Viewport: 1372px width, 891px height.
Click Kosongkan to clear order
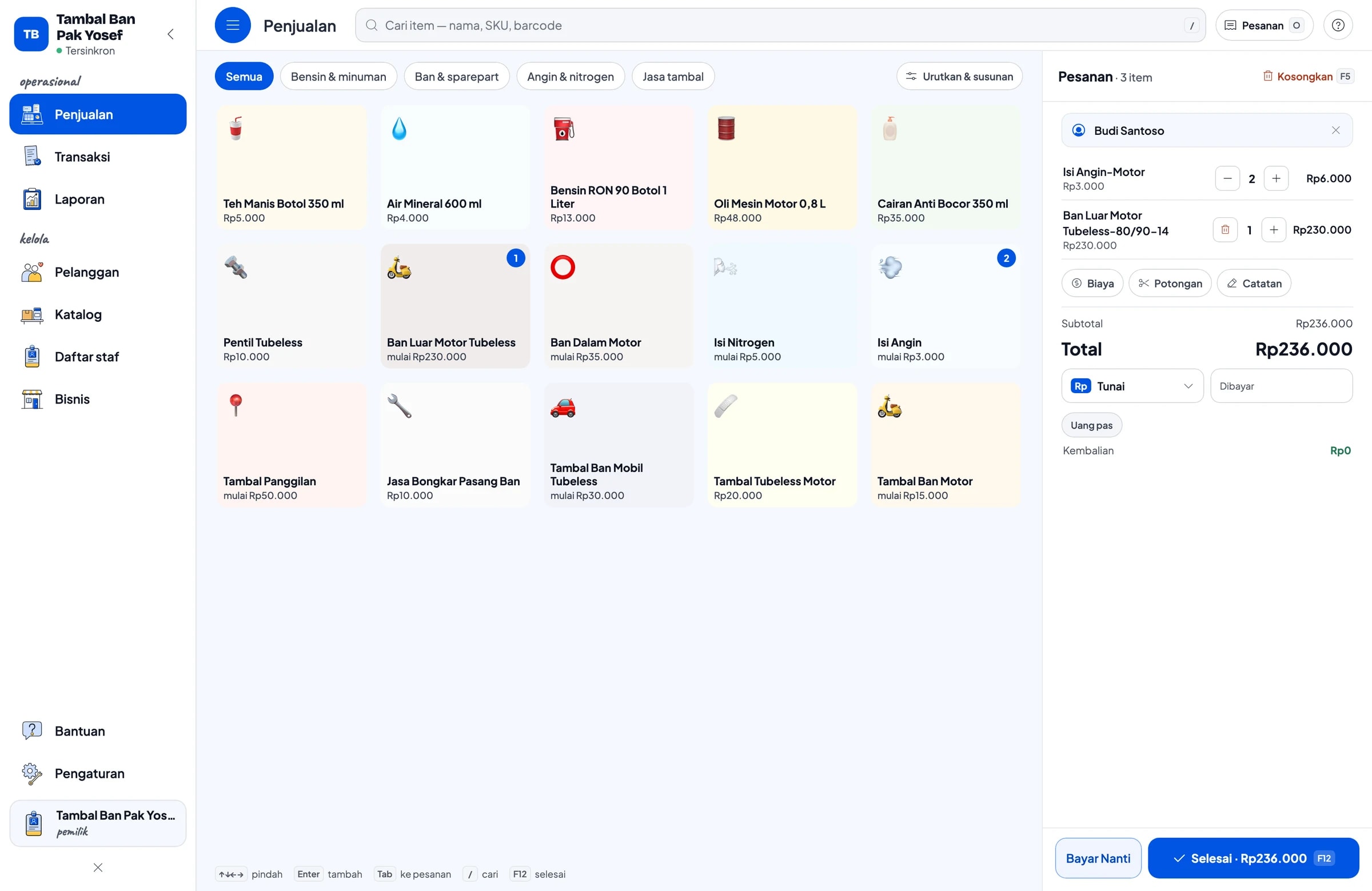pyautogui.click(x=1307, y=77)
